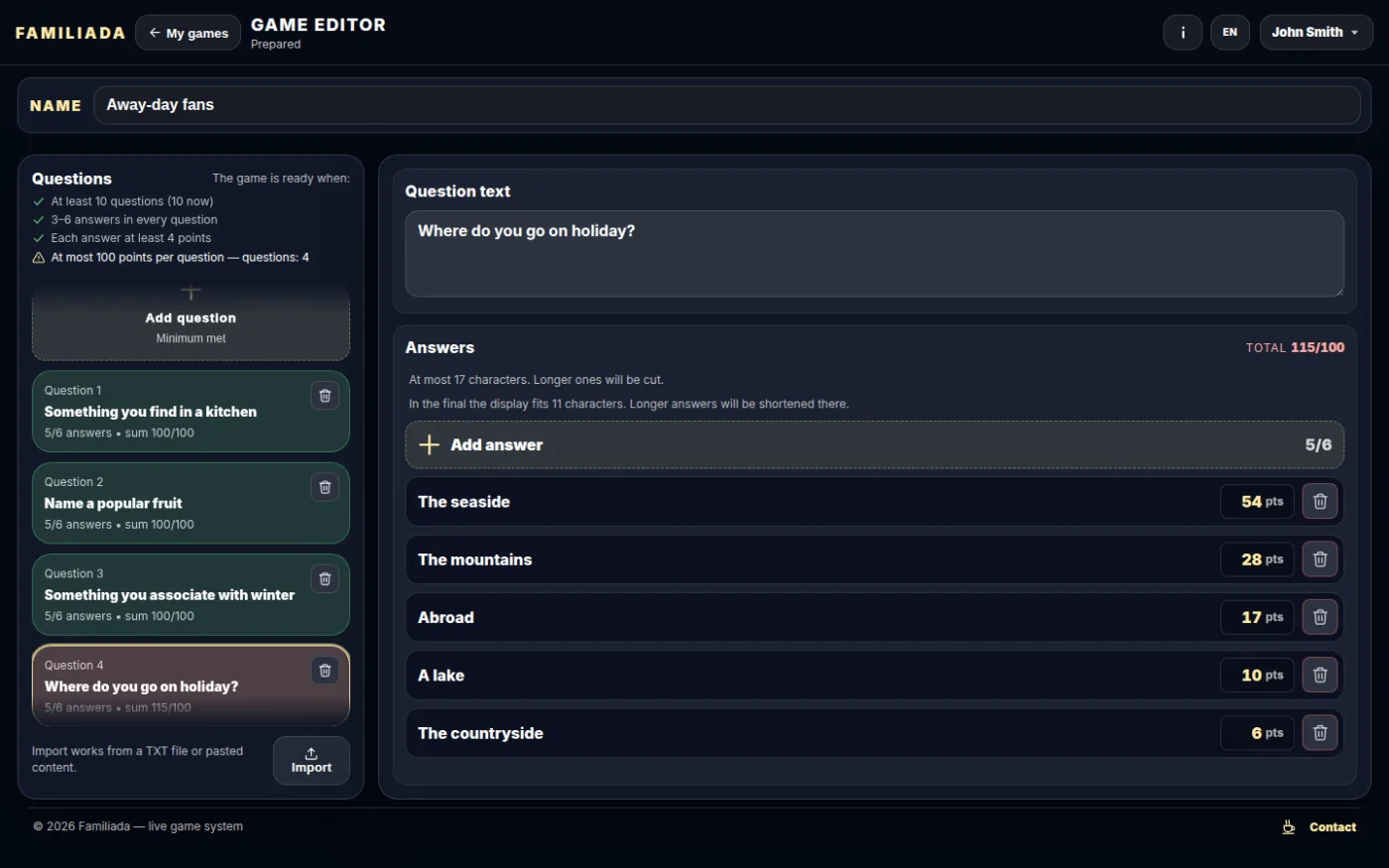Click "At most 100 points per question" warning
Screen dimensions: 1389x868
click(180, 258)
